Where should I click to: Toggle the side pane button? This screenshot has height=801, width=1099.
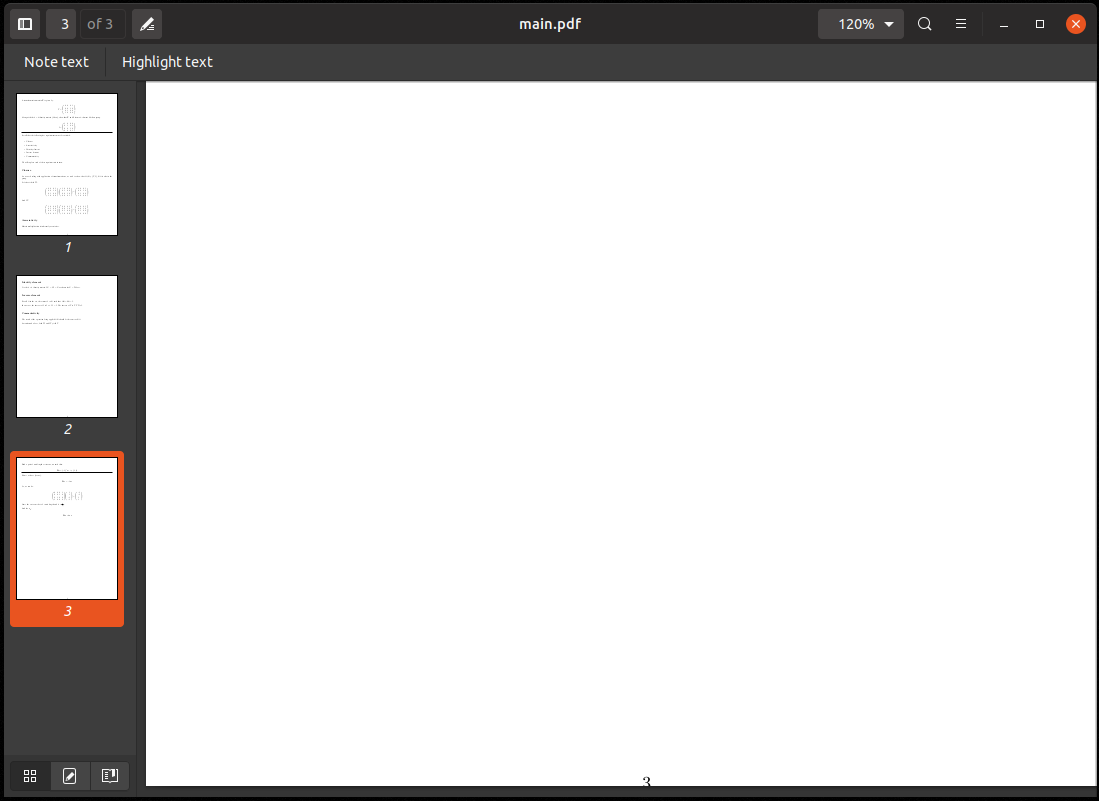(x=25, y=24)
